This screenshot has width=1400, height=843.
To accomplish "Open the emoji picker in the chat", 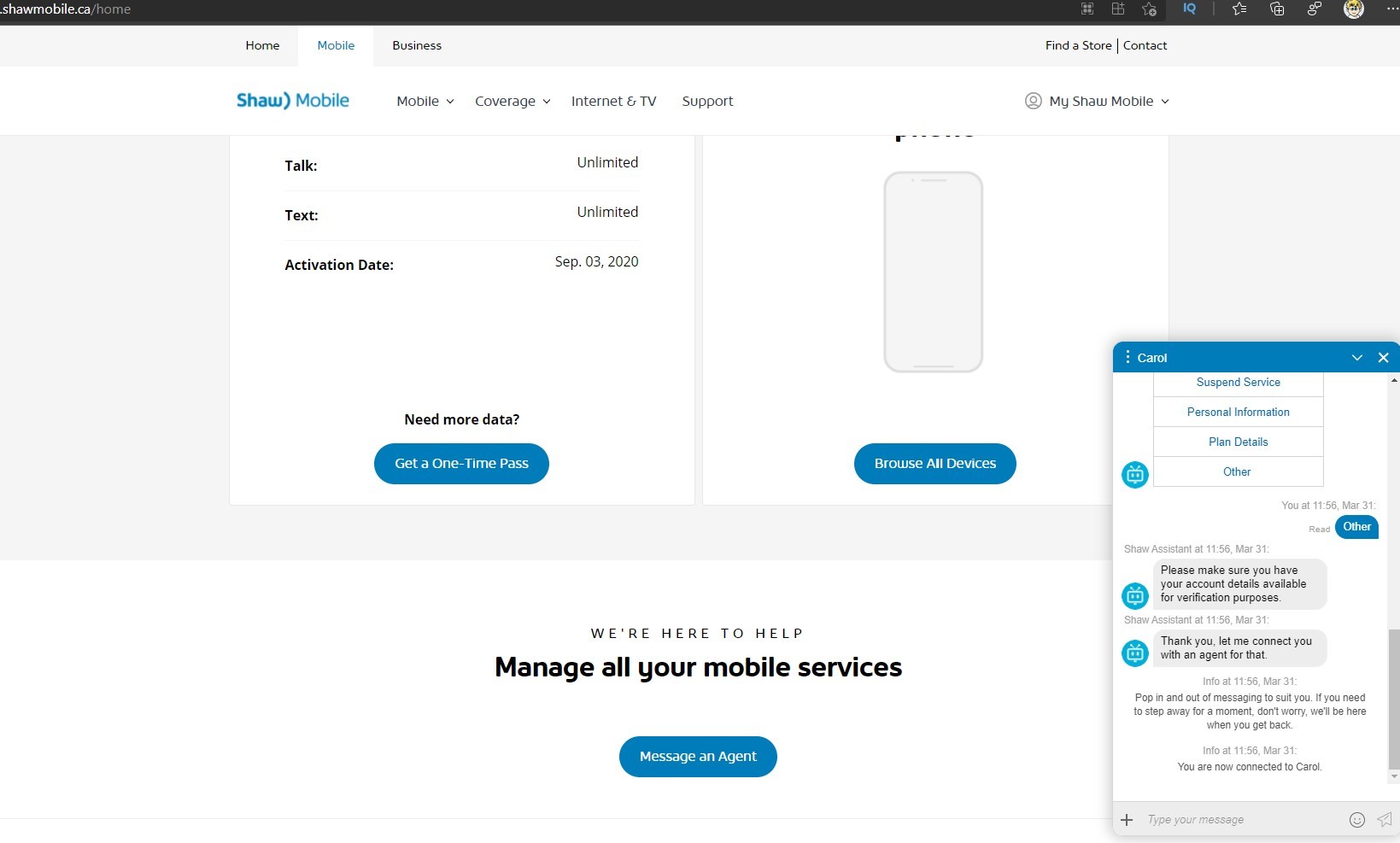I will point(1356,820).
